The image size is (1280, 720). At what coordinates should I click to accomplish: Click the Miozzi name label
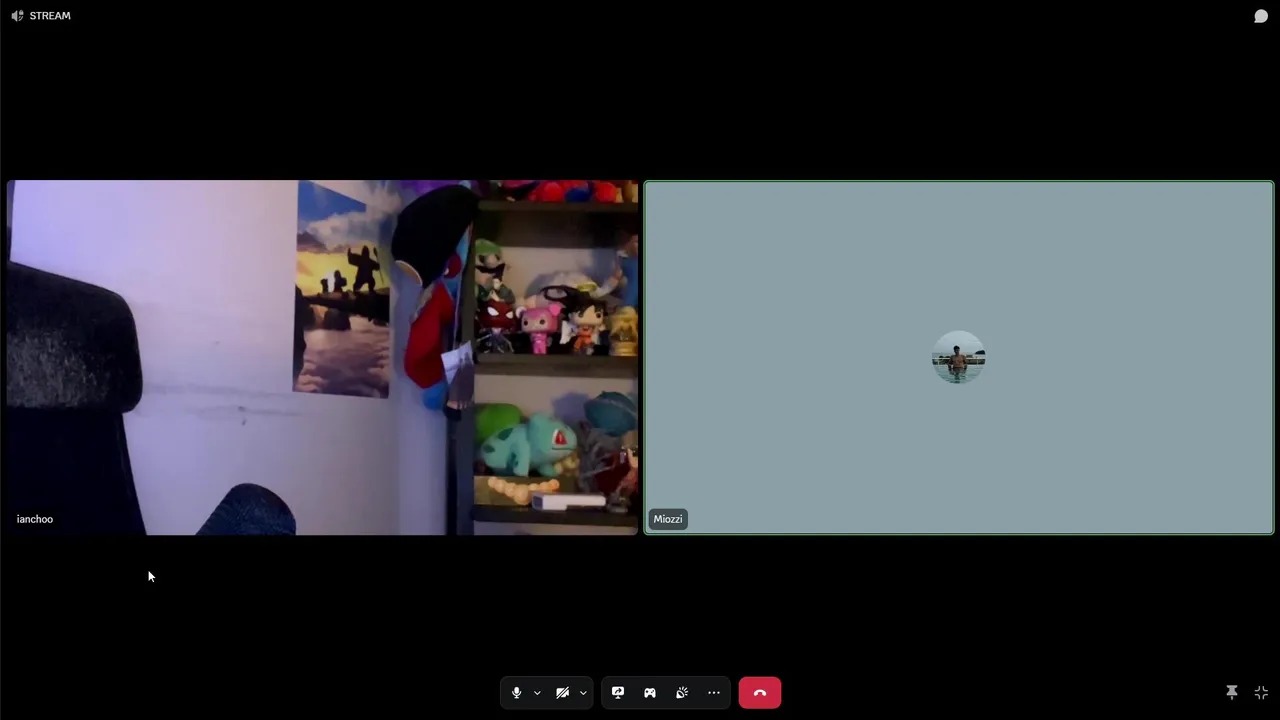coord(668,519)
